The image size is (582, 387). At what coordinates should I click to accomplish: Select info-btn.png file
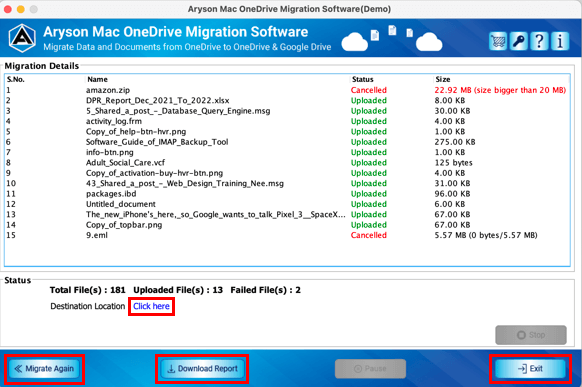[x=109, y=152]
